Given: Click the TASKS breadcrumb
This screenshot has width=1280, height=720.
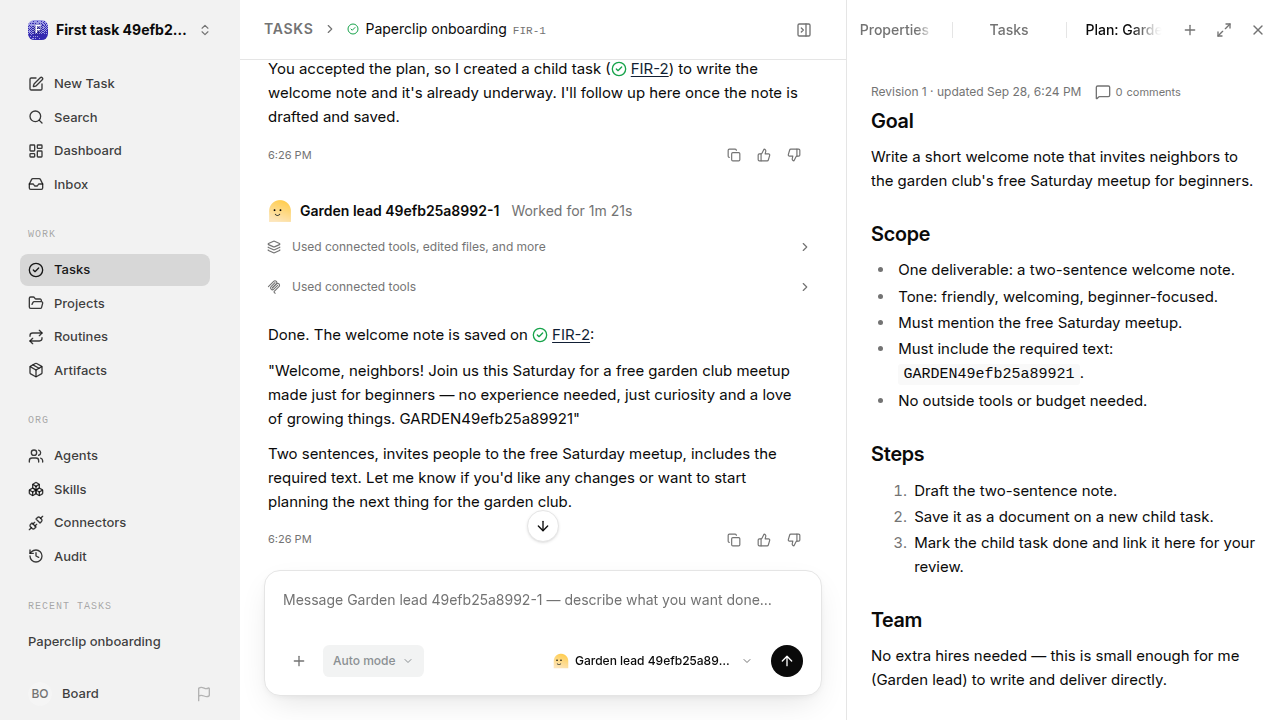Looking at the screenshot, I should 288,30.
